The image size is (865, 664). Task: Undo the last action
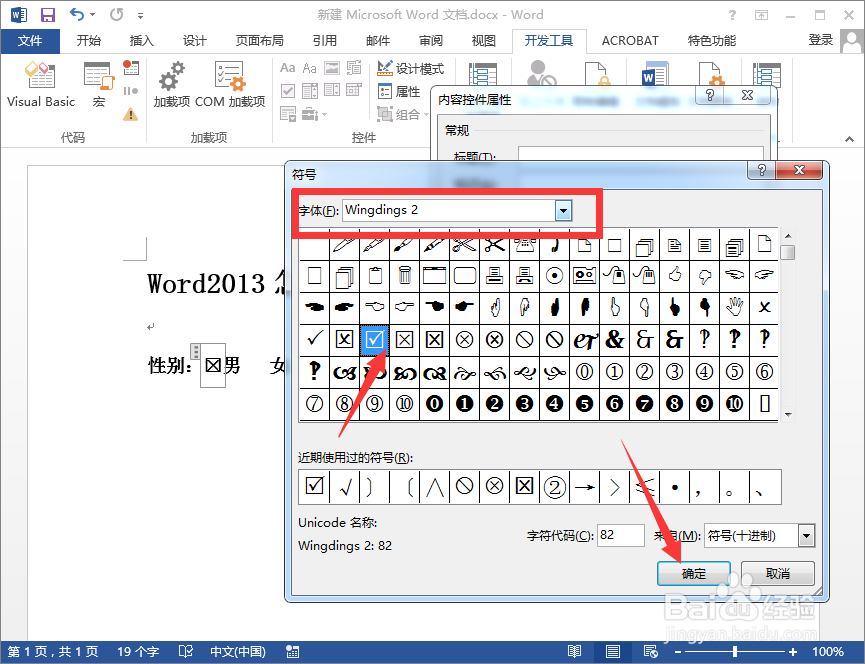77,14
